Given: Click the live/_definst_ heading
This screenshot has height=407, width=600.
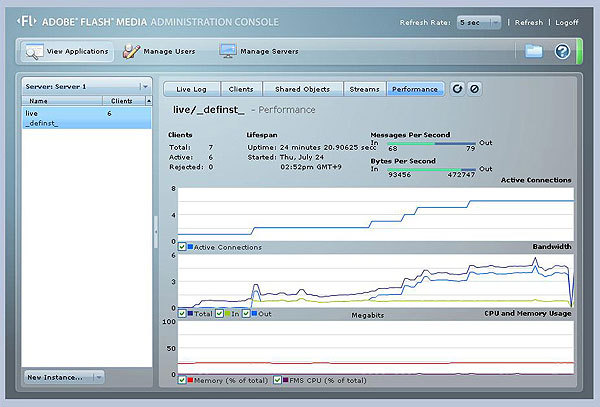Looking at the screenshot, I should click(x=209, y=110).
